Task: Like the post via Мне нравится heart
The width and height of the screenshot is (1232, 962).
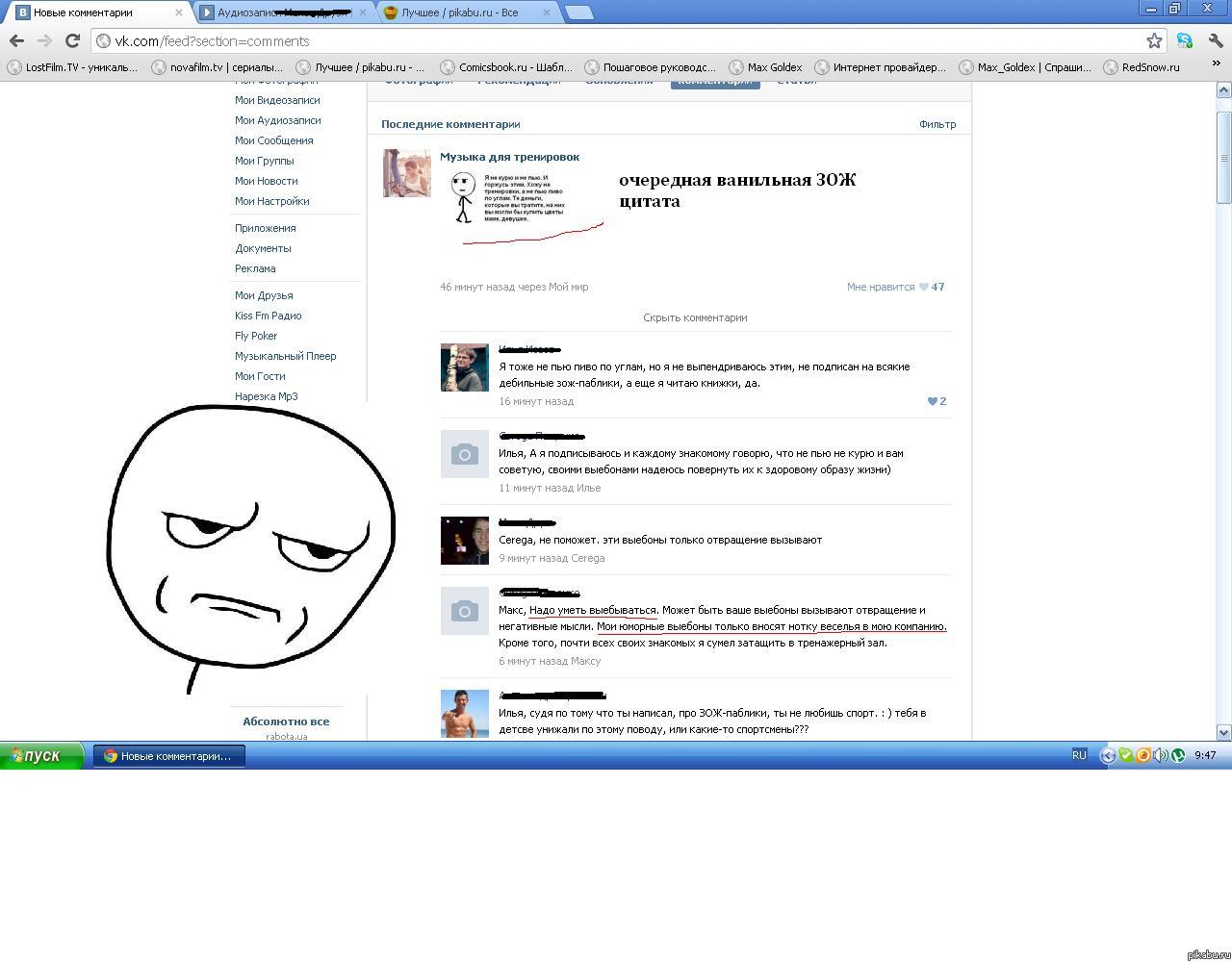Action: pos(895,287)
